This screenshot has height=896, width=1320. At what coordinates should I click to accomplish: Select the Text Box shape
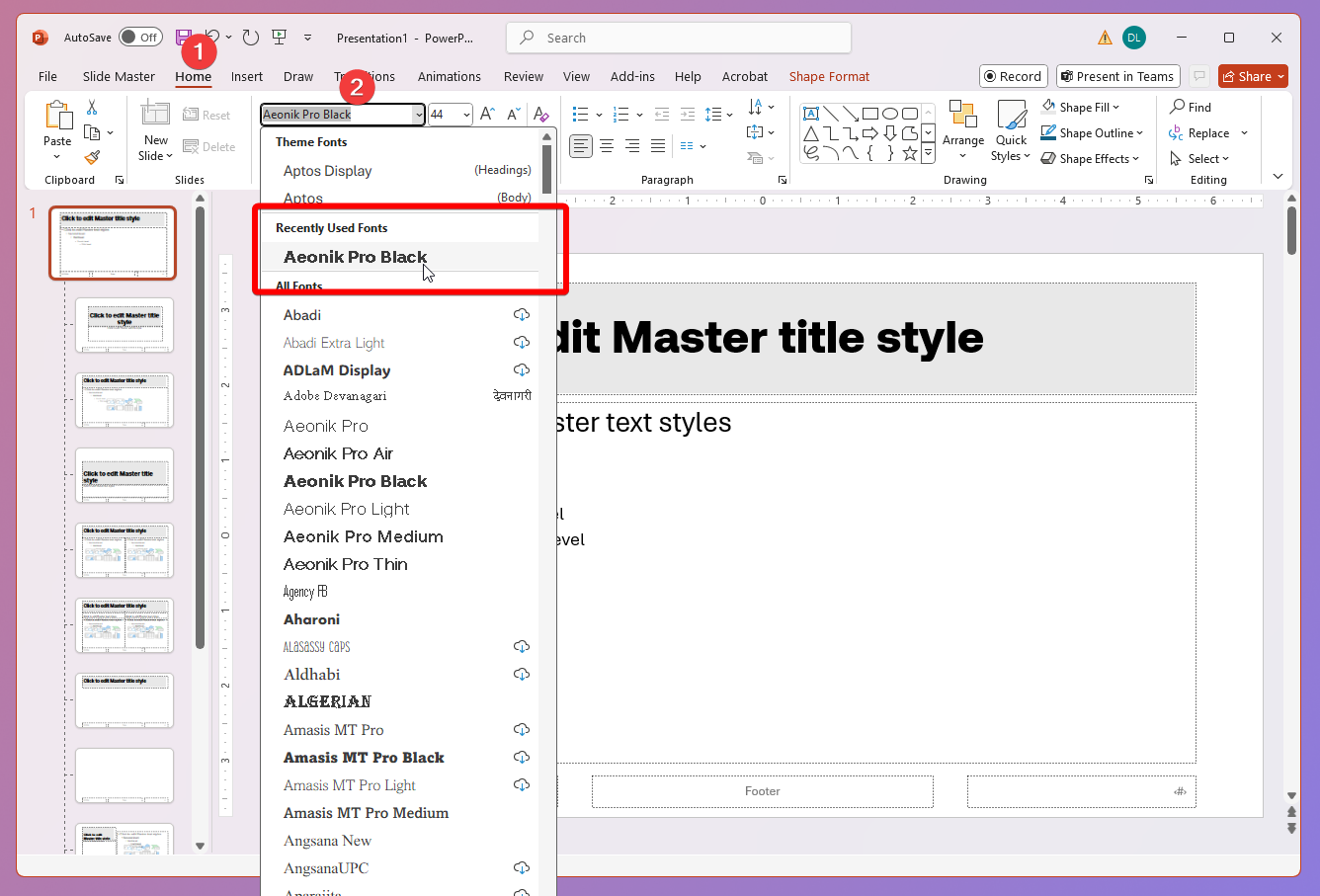coord(811,114)
